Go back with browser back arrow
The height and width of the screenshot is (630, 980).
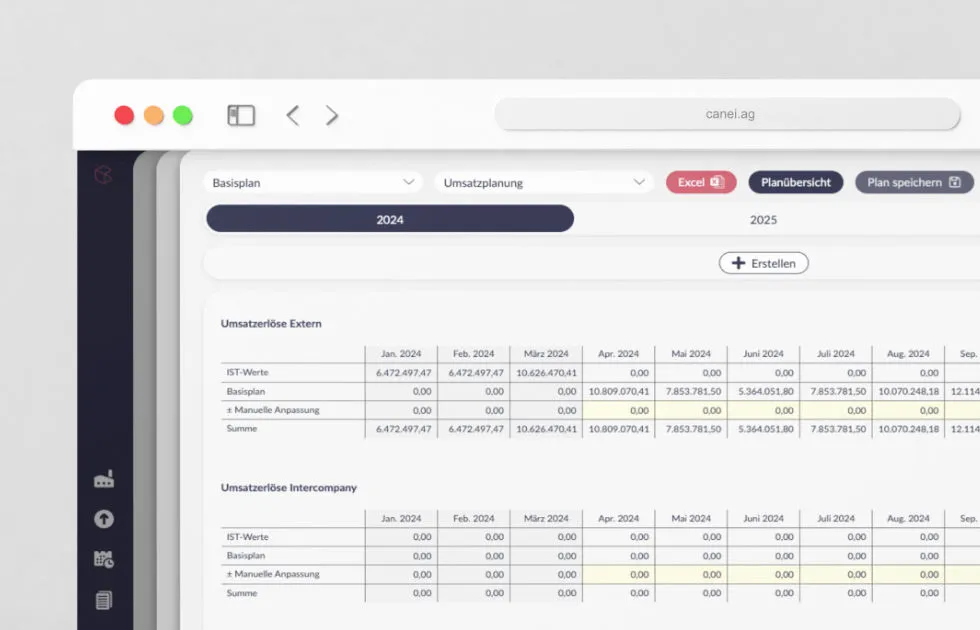292,115
